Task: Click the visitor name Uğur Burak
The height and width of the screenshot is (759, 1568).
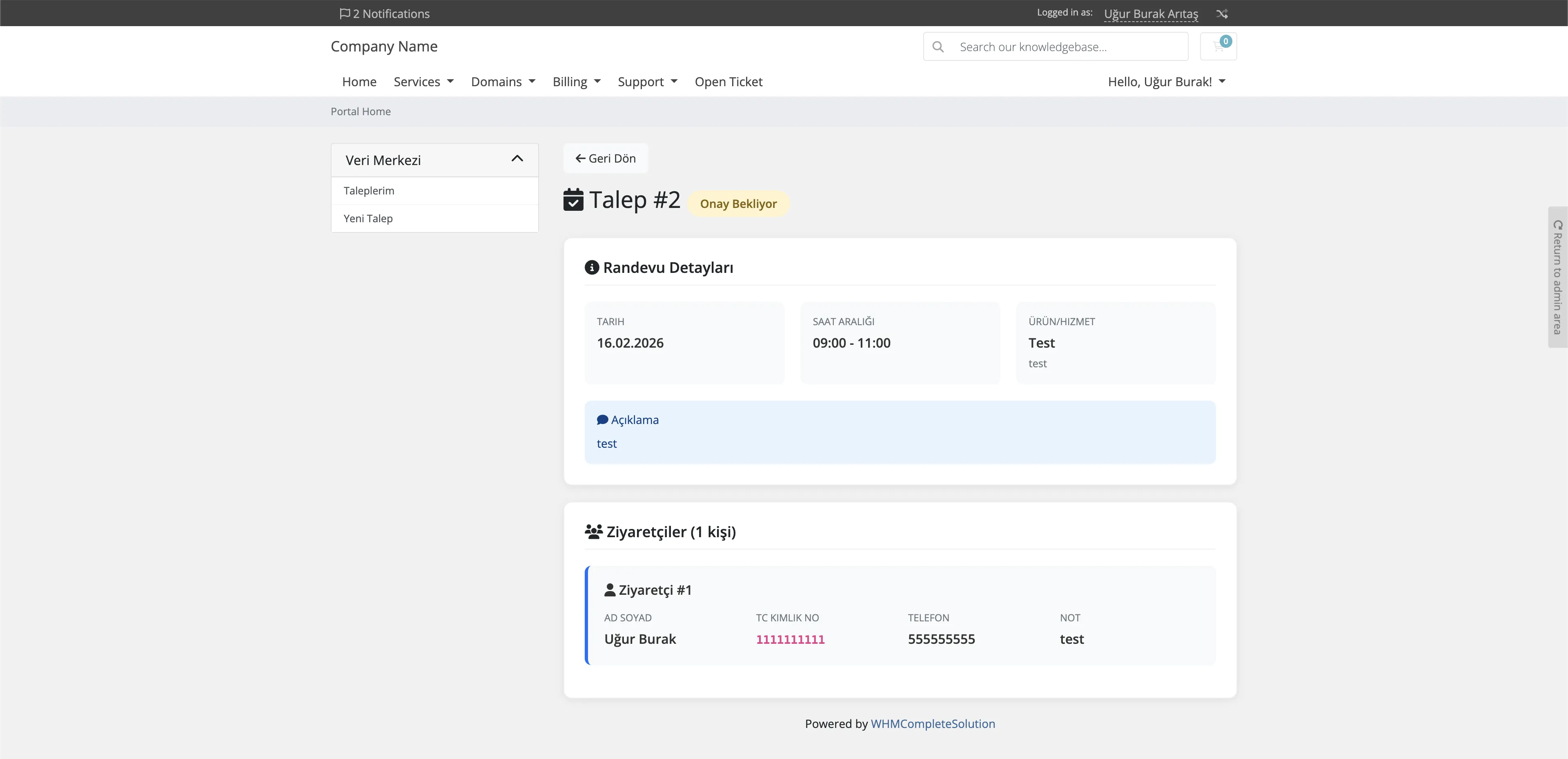Action: [x=640, y=639]
